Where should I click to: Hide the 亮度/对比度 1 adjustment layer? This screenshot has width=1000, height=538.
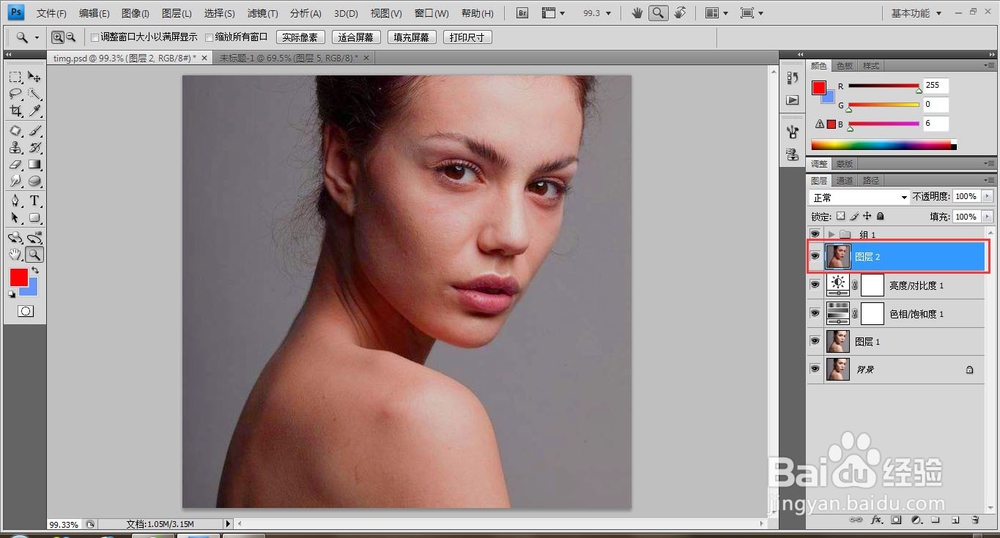pos(815,285)
